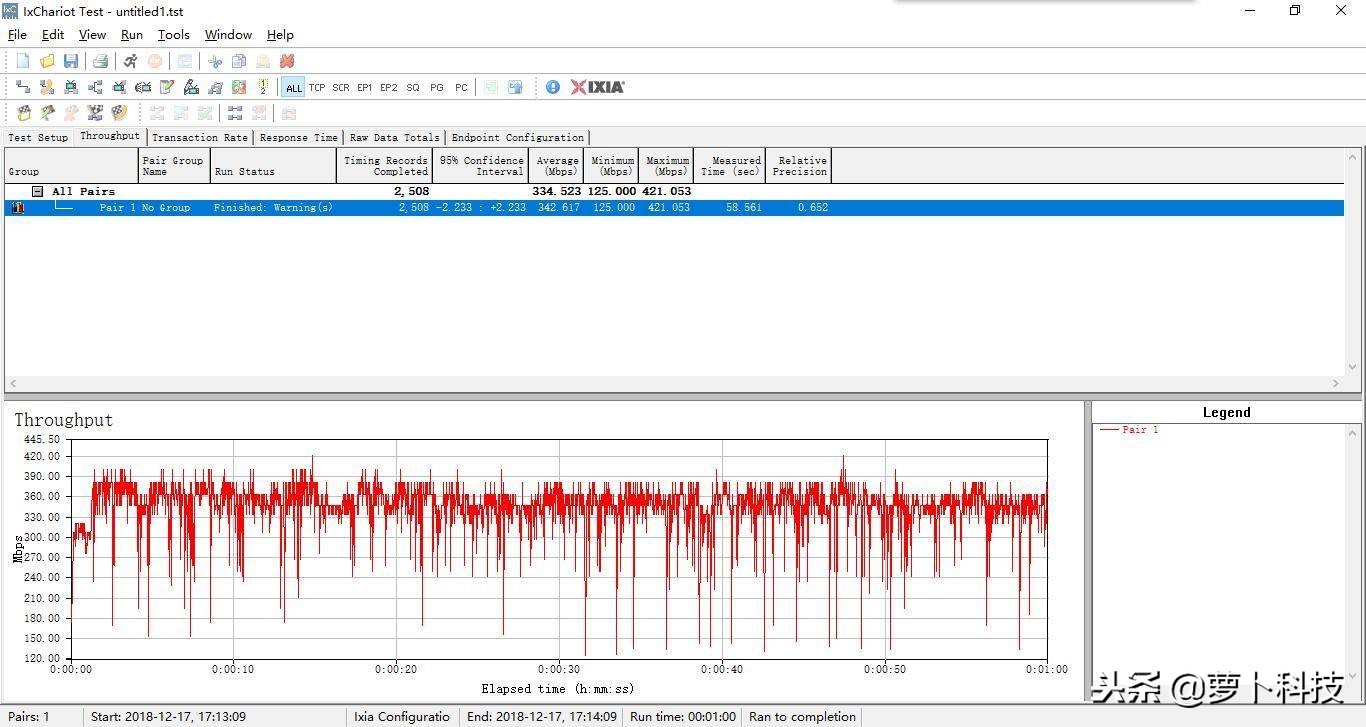Screen dimensions: 1366x727
Task: Switch results filtering to SQ
Action: (x=412, y=87)
